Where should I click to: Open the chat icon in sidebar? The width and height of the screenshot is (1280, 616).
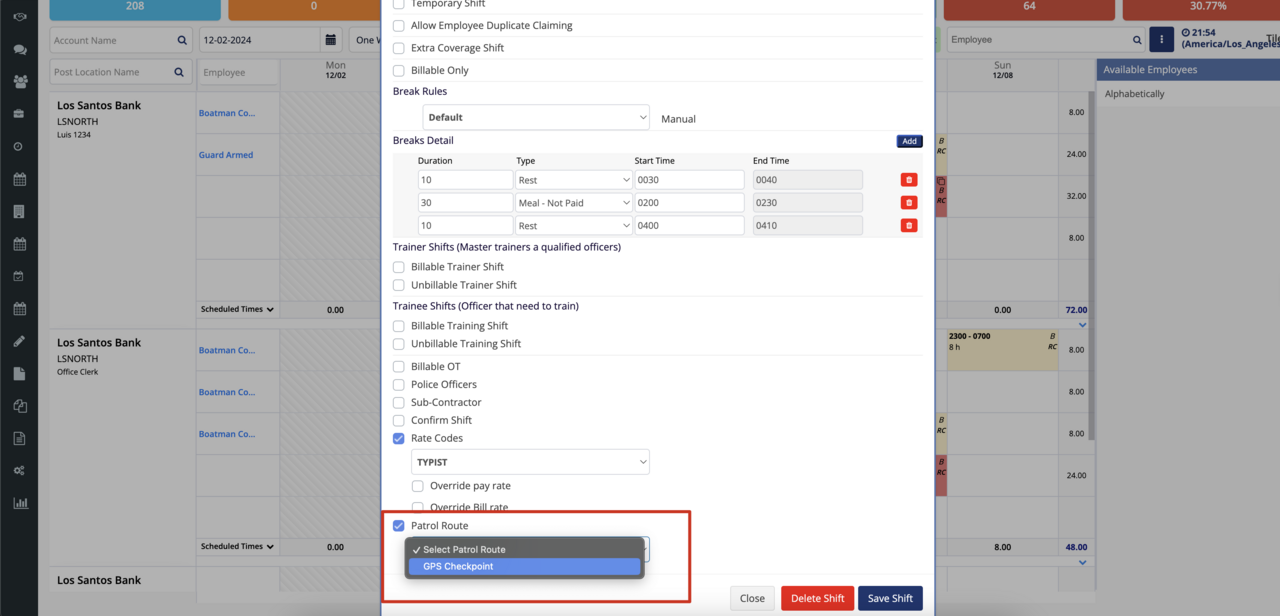pos(20,50)
